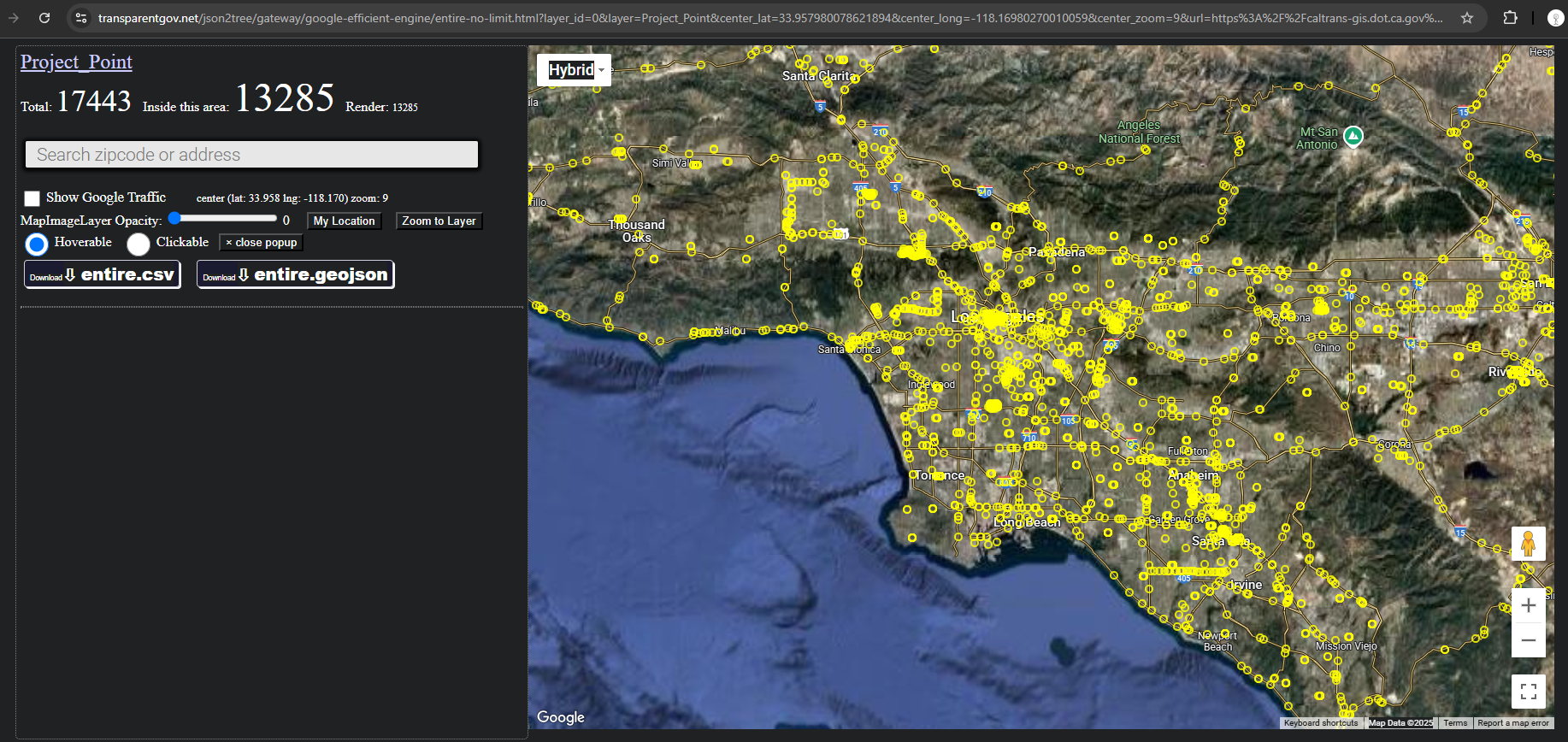Click the Santa Clarita map label

[818, 76]
